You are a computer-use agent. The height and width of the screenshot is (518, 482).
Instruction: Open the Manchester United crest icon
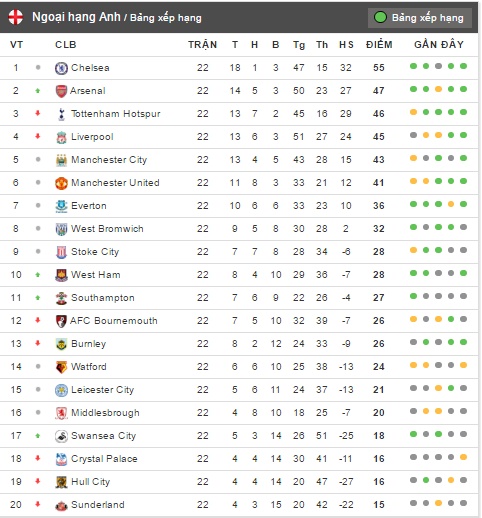point(61,183)
